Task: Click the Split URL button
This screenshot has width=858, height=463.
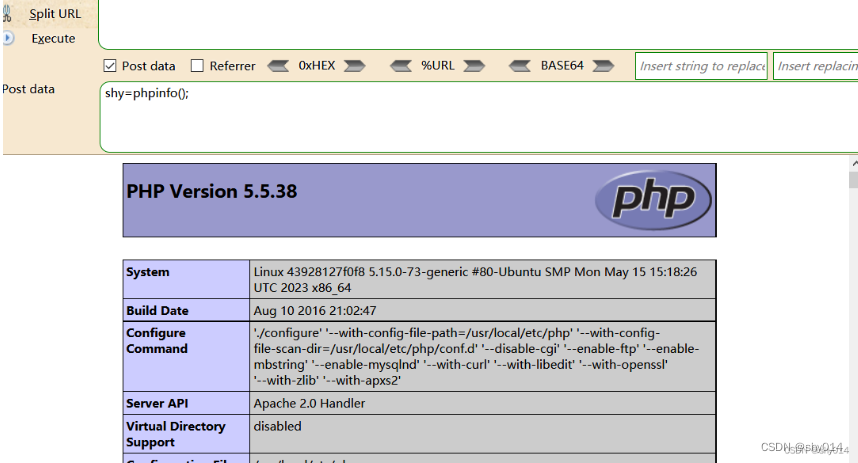Action: point(55,14)
